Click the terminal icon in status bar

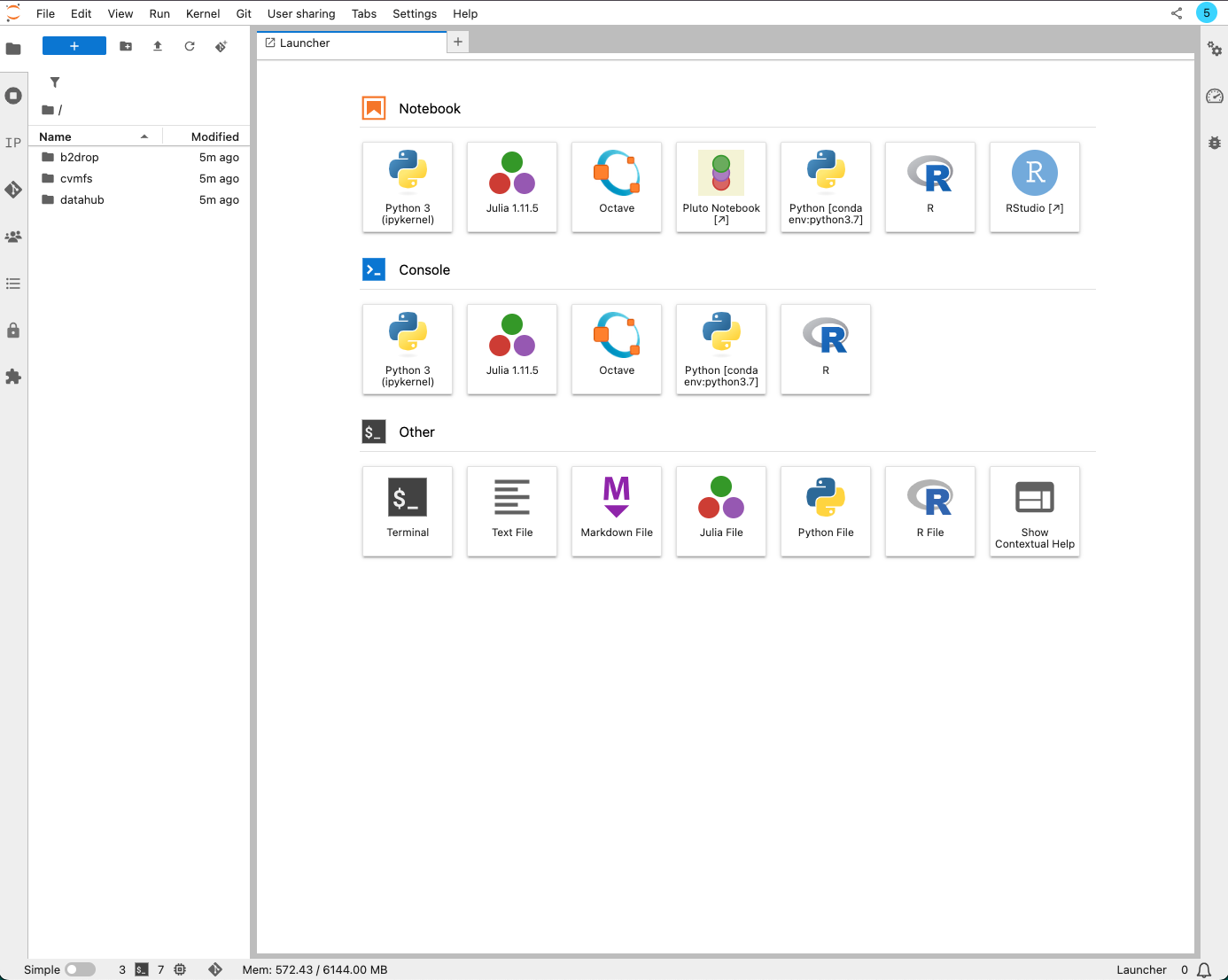pyautogui.click(x=142, y=970)
